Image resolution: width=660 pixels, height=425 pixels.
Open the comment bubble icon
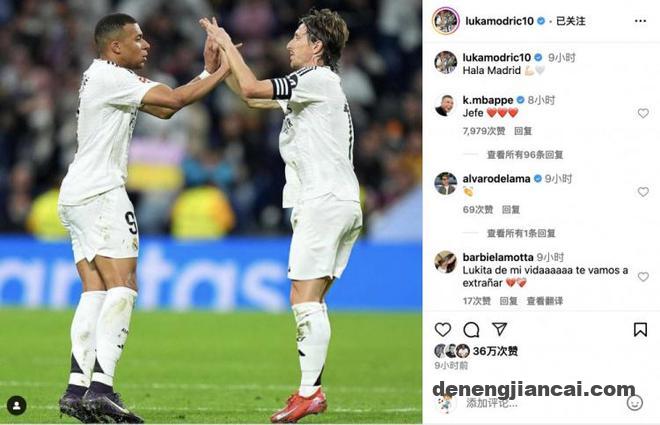pos(471,329)
